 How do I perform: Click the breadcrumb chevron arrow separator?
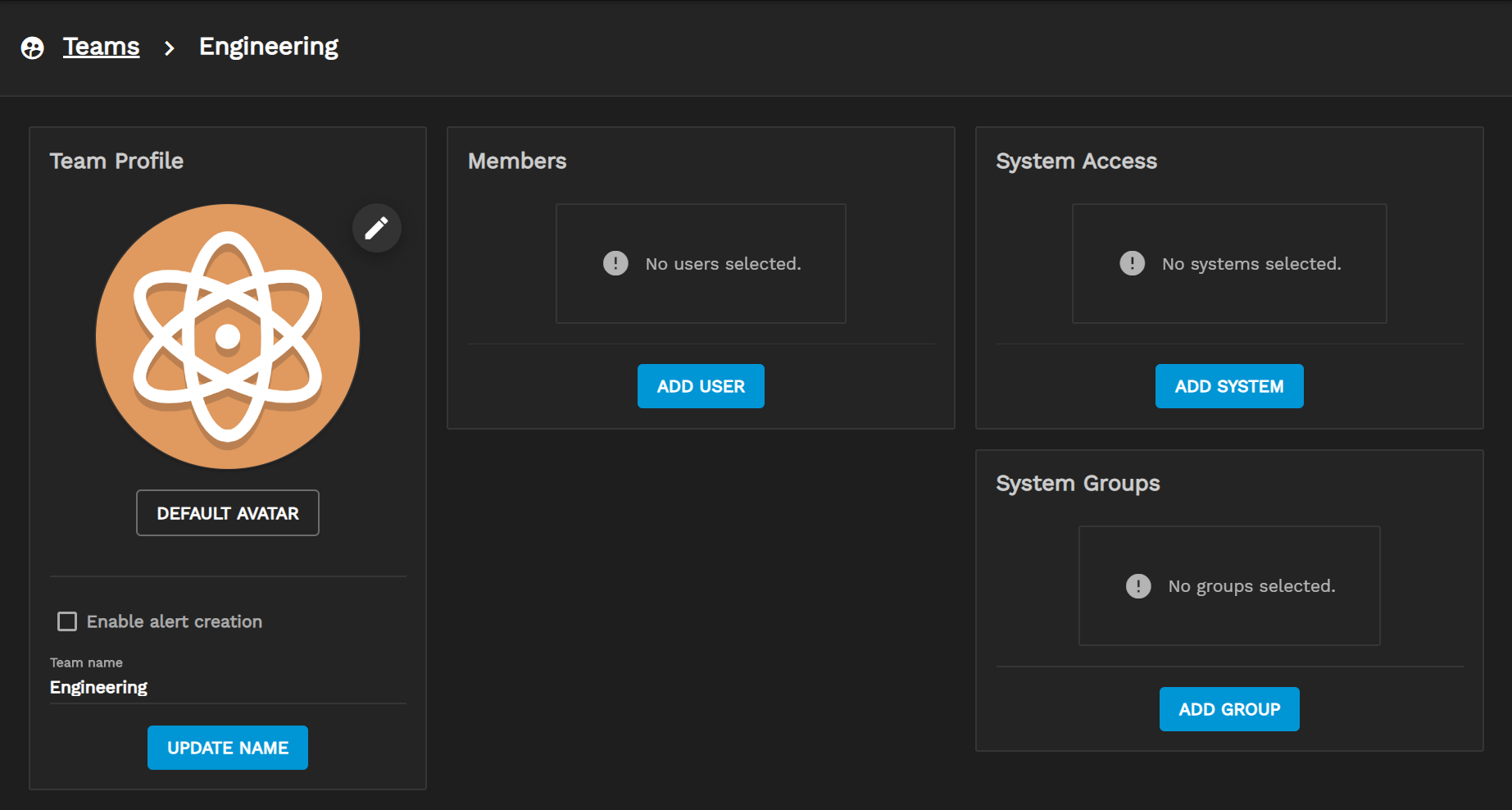click(169, 48)
